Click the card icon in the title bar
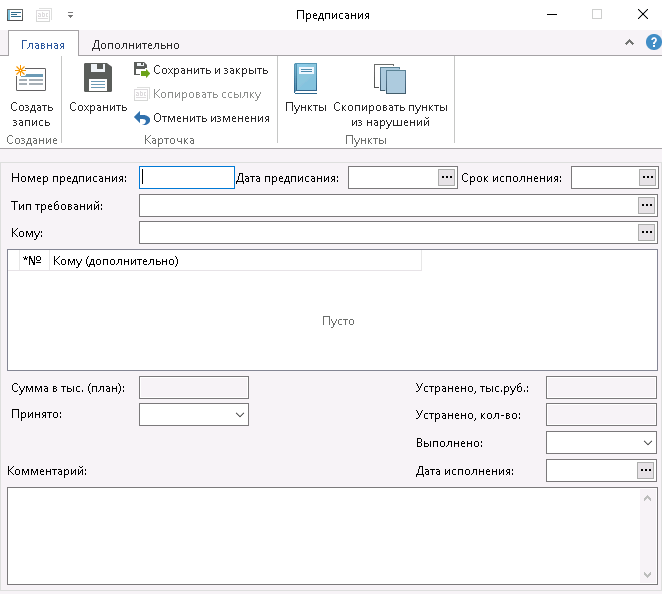 pyautogui.click(x=15, y=15)
